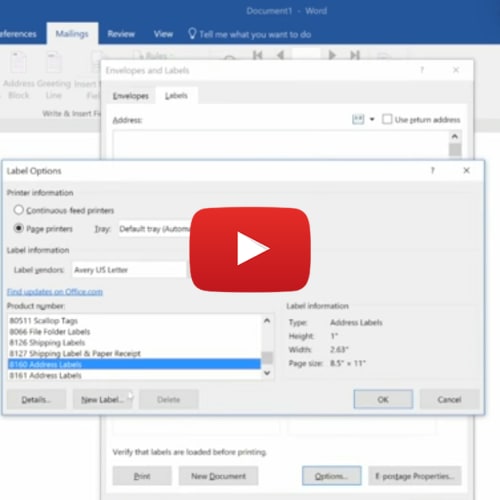The image size is (500, 500).
Task: Click the Tell me what you want to do box
Action: pos(249,34)
